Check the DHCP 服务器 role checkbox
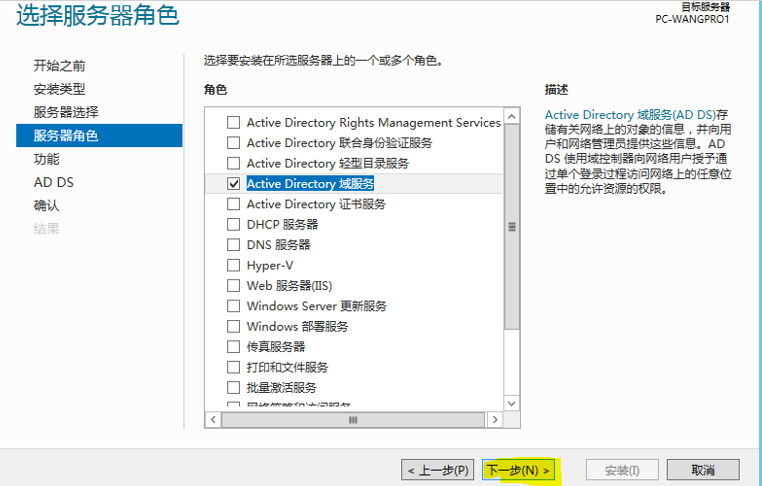762x486 pixels. coord(234,225)
